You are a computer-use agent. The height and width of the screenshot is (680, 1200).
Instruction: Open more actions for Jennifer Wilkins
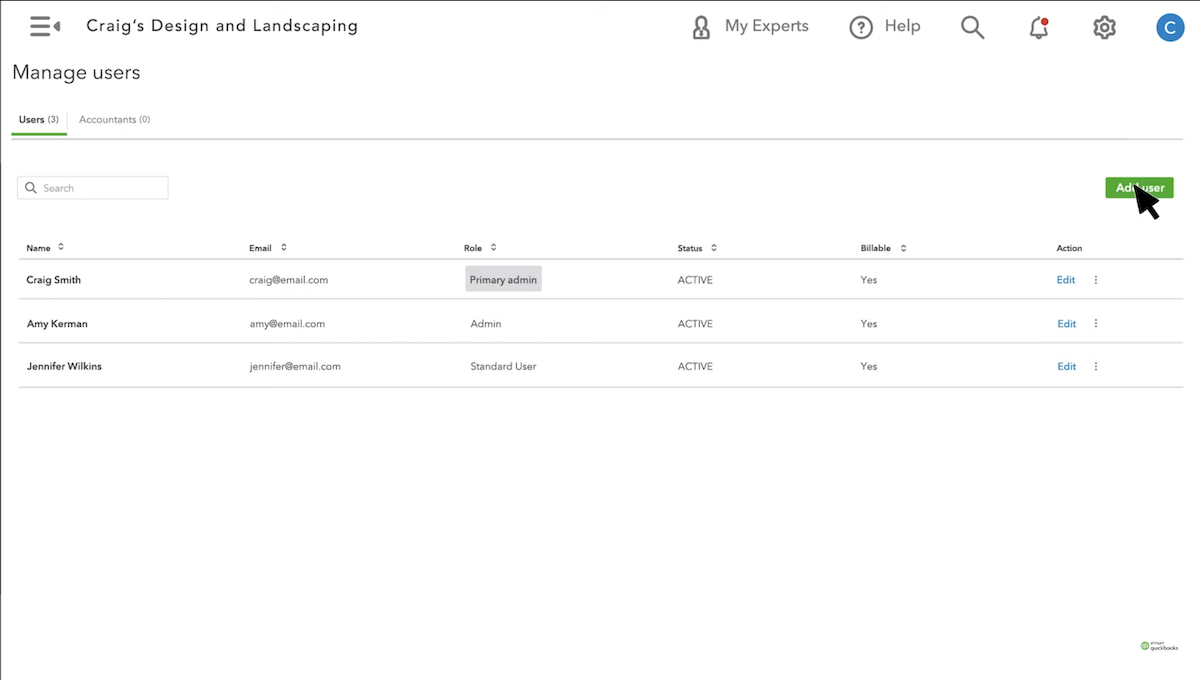tap(1096, 367)
